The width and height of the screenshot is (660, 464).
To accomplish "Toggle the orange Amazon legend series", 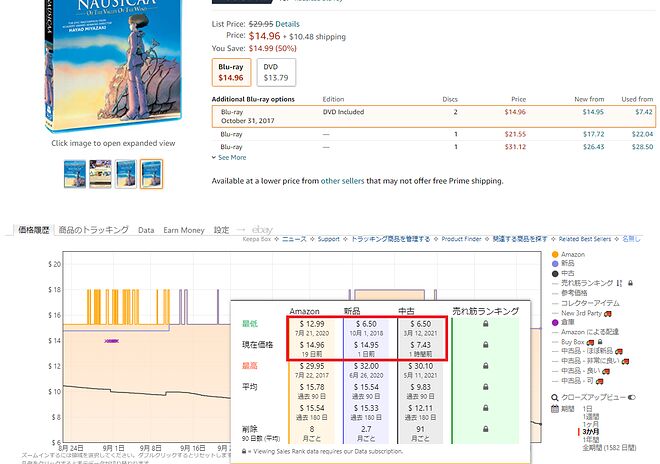I will click(x=568, y=254).
